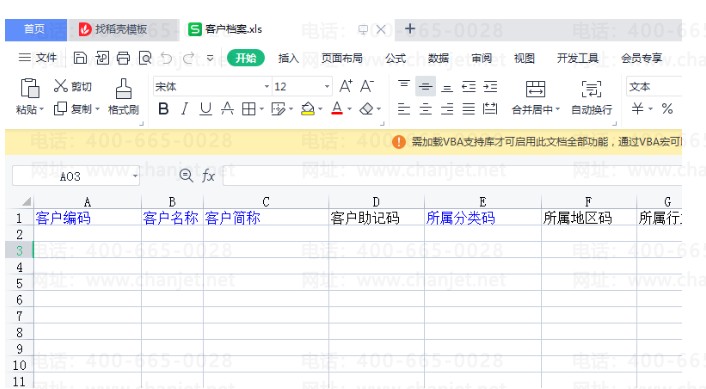Expand the Copy options arrow
706x389 pixels.
[97, 109]
